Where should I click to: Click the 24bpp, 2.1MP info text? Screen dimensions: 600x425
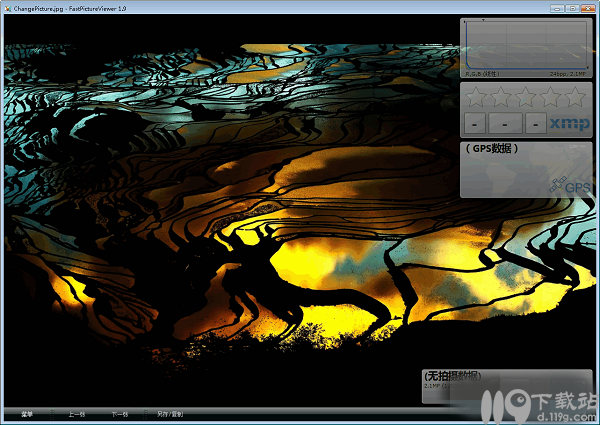pos(568,73)
